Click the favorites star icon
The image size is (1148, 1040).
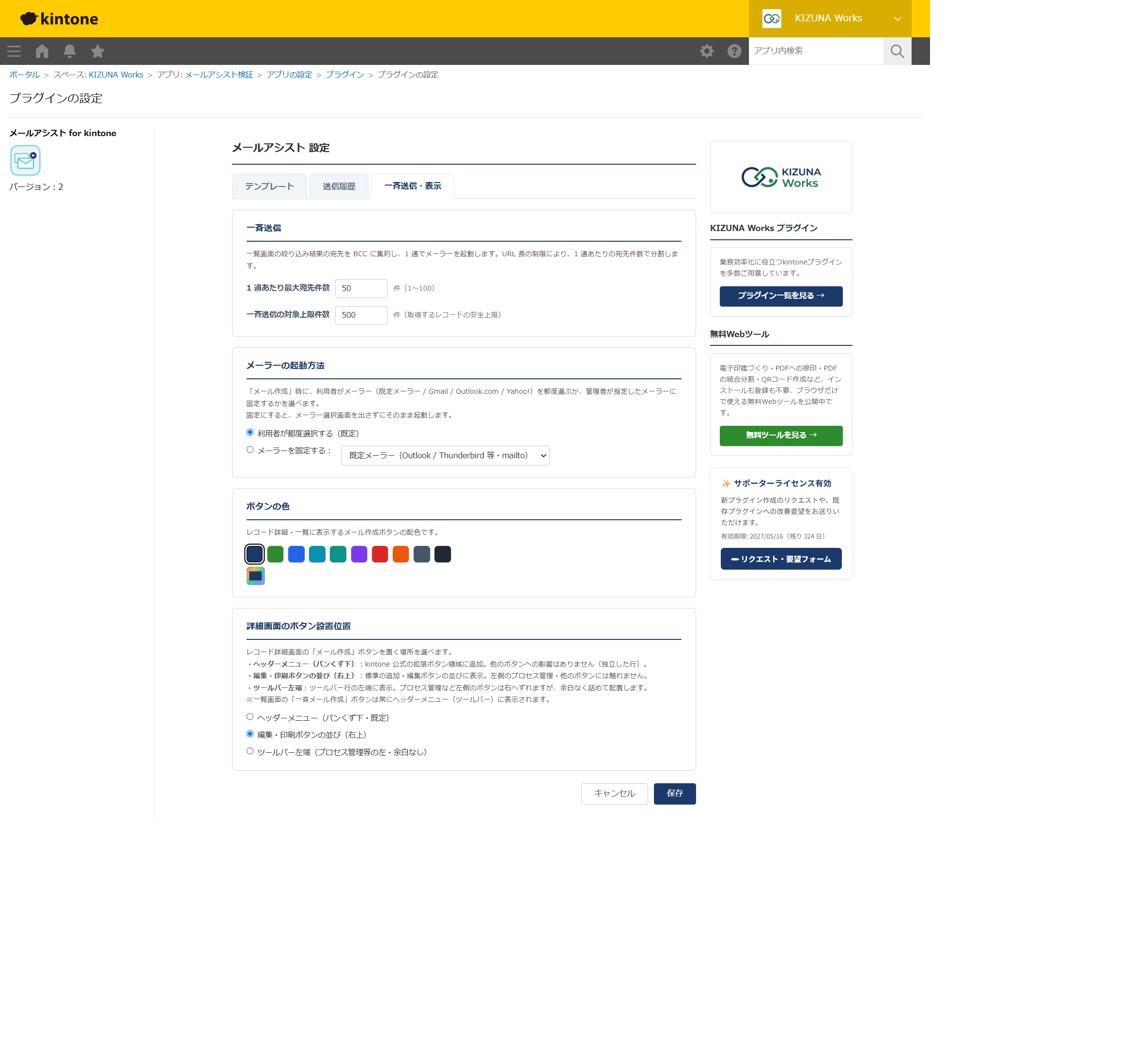coord(97,51)
